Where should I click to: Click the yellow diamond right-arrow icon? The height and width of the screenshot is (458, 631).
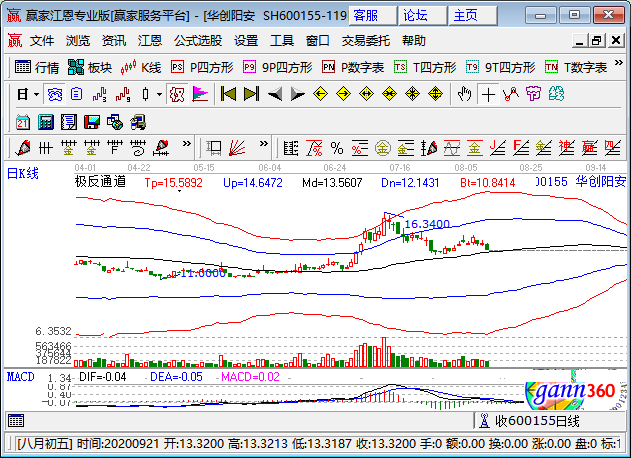(343, 95)
